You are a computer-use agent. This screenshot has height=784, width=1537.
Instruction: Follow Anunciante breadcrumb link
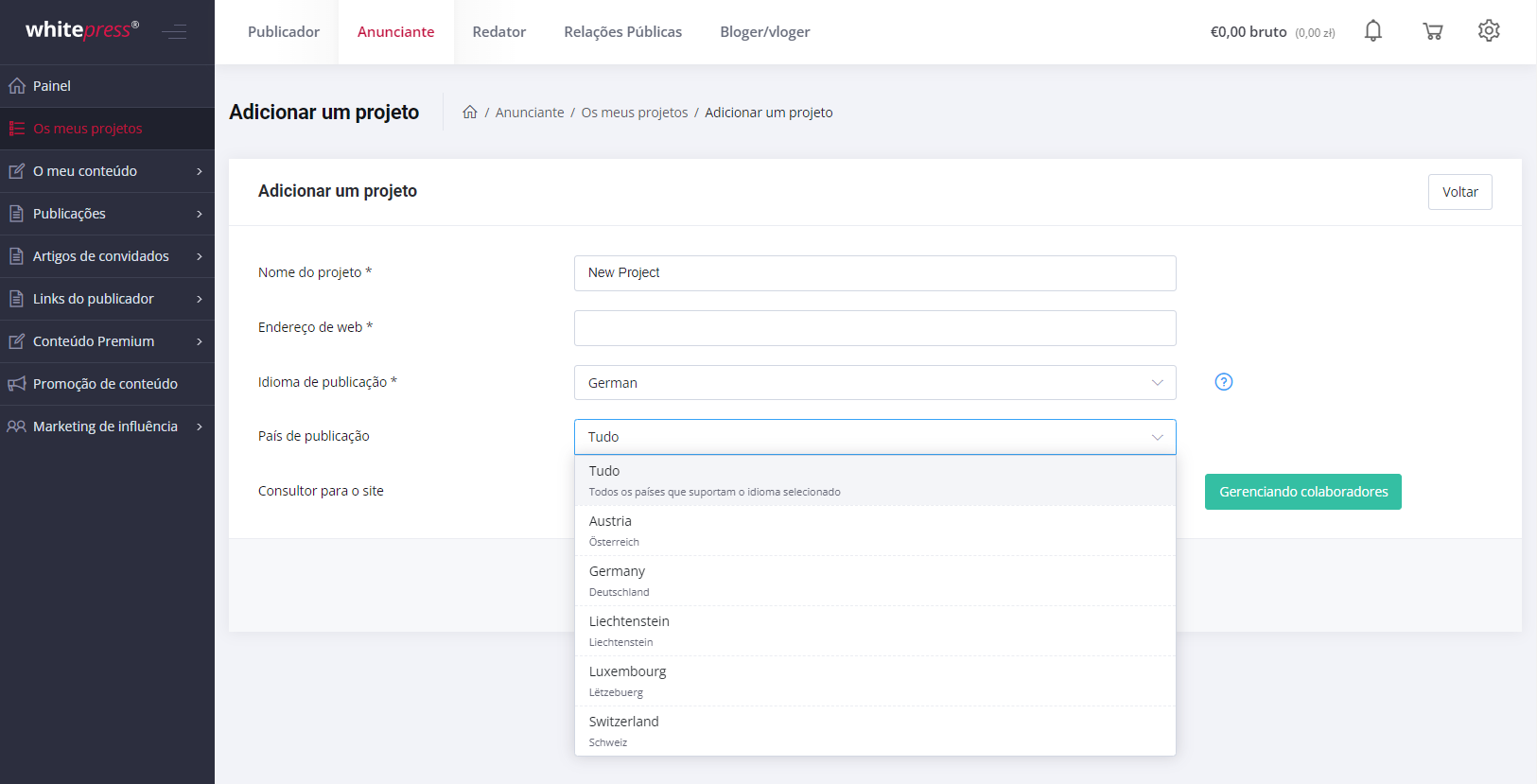coord(530,113)
